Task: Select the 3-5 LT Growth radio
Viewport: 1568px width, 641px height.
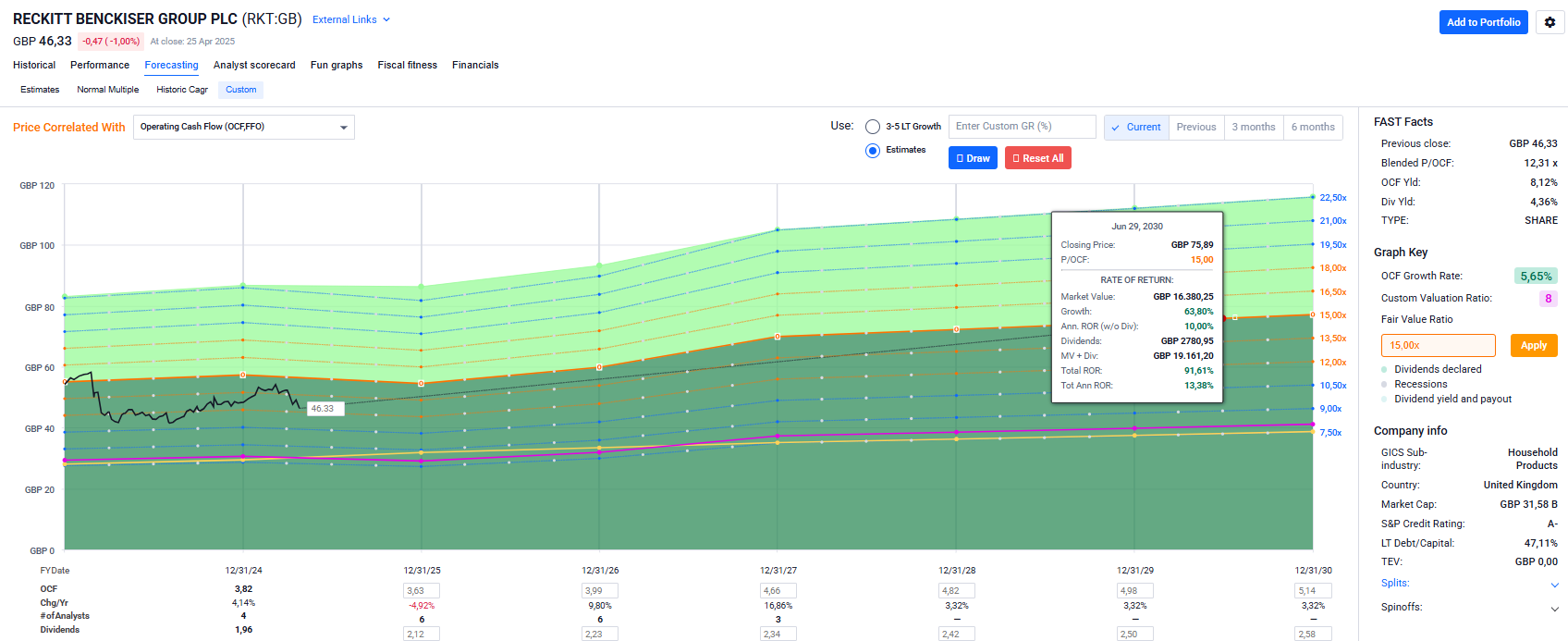Action: pos(873,127)
